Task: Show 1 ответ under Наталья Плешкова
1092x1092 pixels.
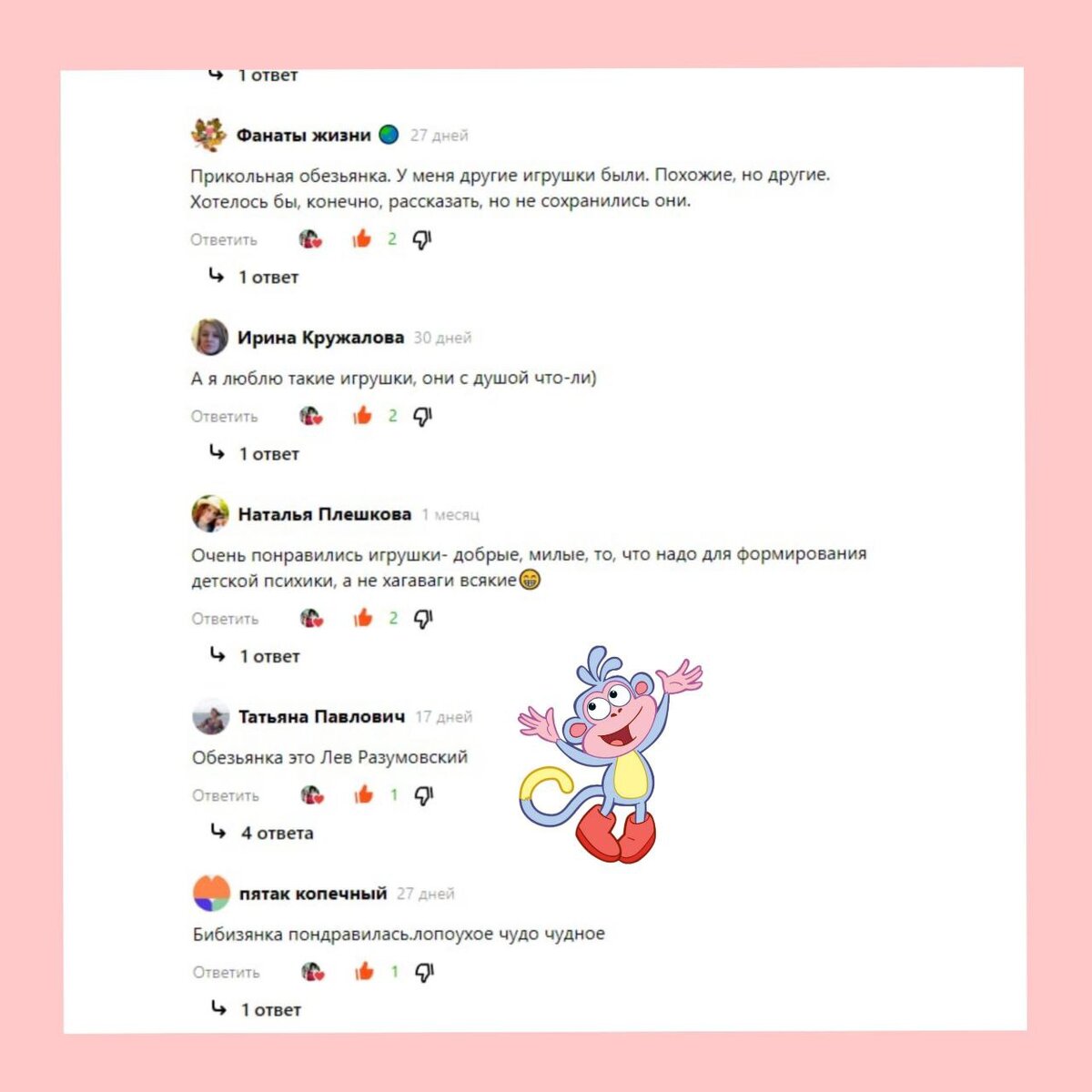Action: tap(255, 656)
